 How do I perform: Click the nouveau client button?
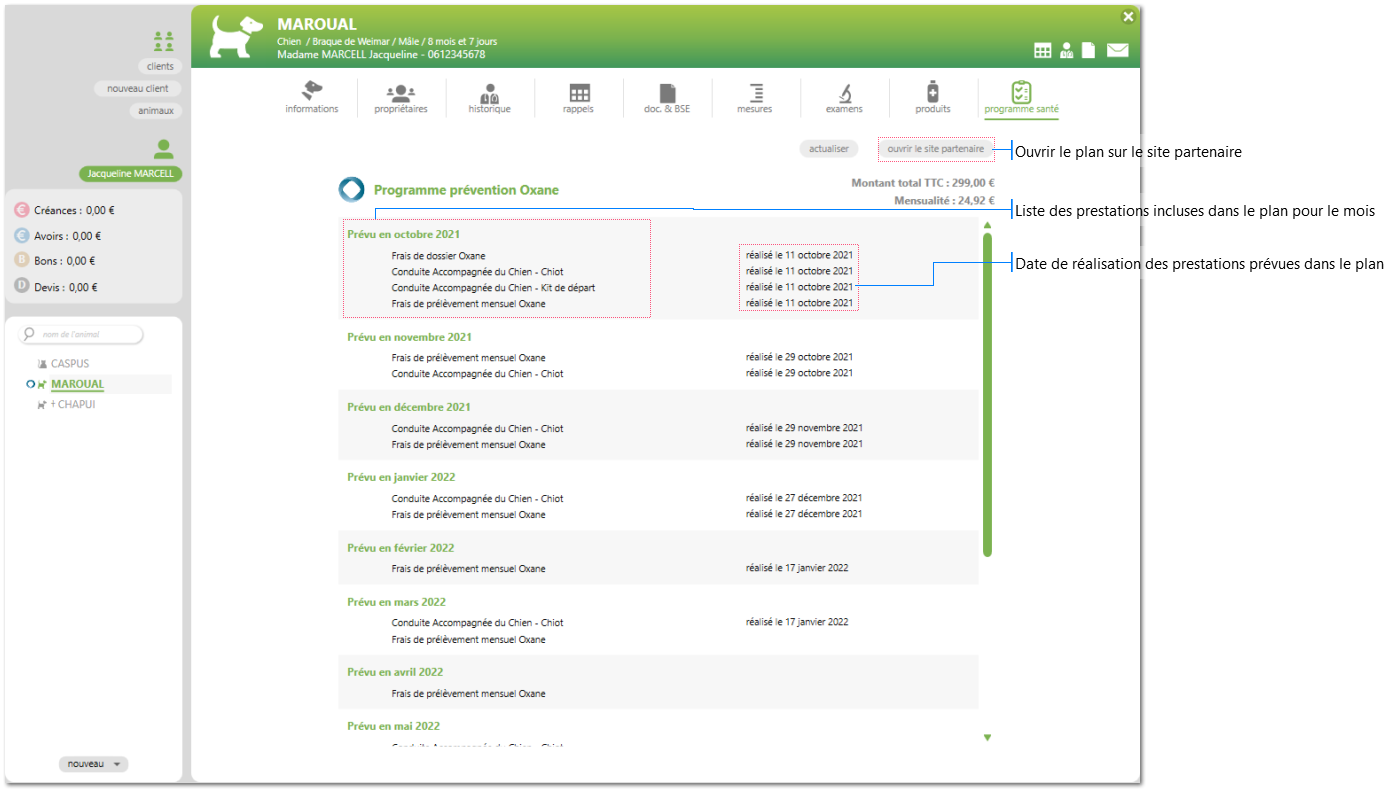[x=138, y=89]
